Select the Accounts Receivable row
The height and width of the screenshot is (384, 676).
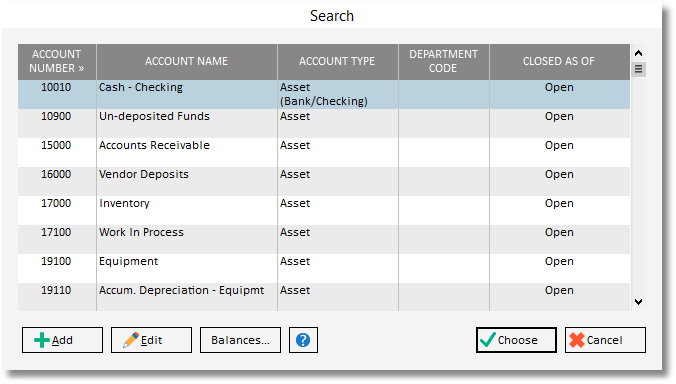[324, 153]
